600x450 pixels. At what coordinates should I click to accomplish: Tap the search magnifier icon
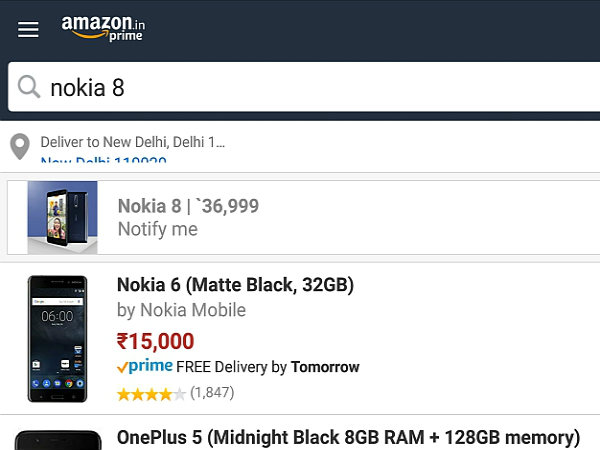[29, 88]
